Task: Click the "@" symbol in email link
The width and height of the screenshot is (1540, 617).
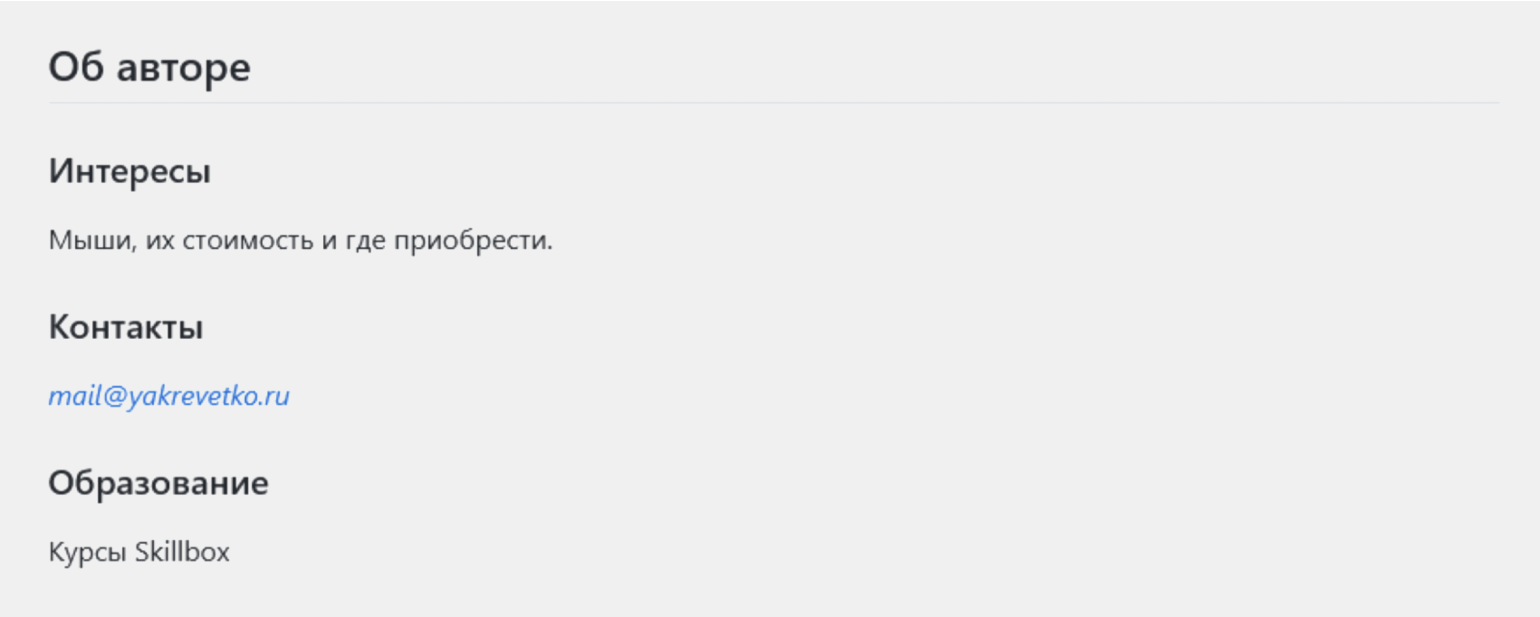Action: 112,396
